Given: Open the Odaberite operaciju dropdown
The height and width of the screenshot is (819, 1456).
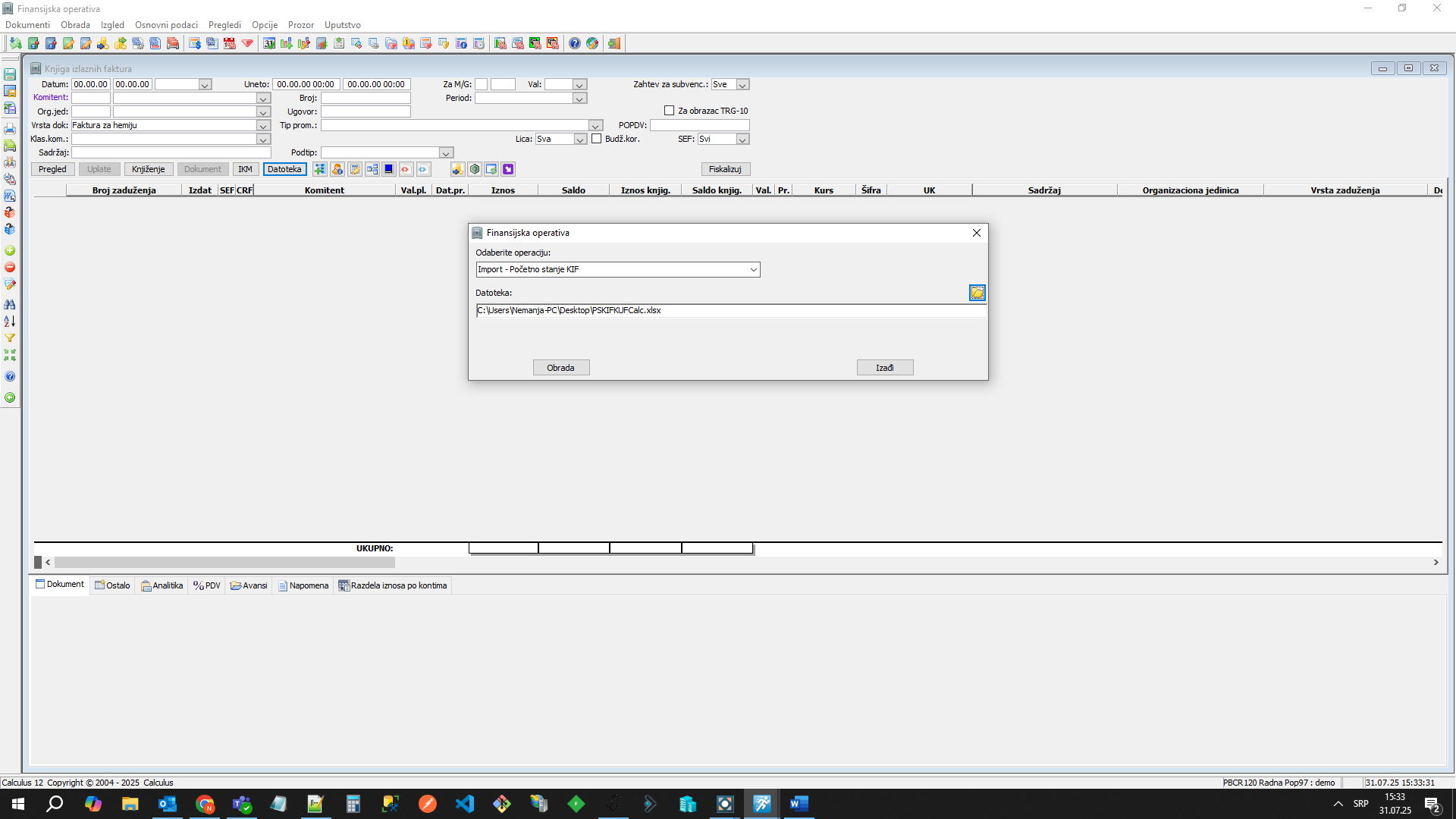Looking at the screenshot, I should (x=753, y=270).
